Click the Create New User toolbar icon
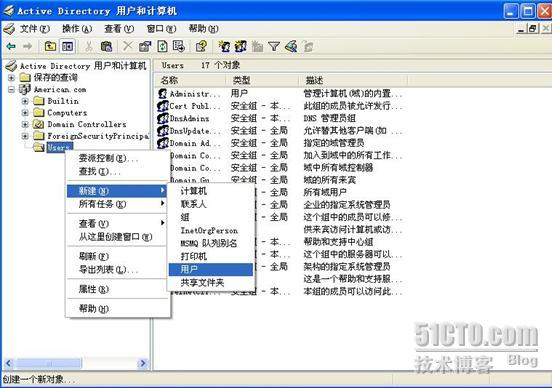This screenshot has height=388, width=552. pos(224,46)
